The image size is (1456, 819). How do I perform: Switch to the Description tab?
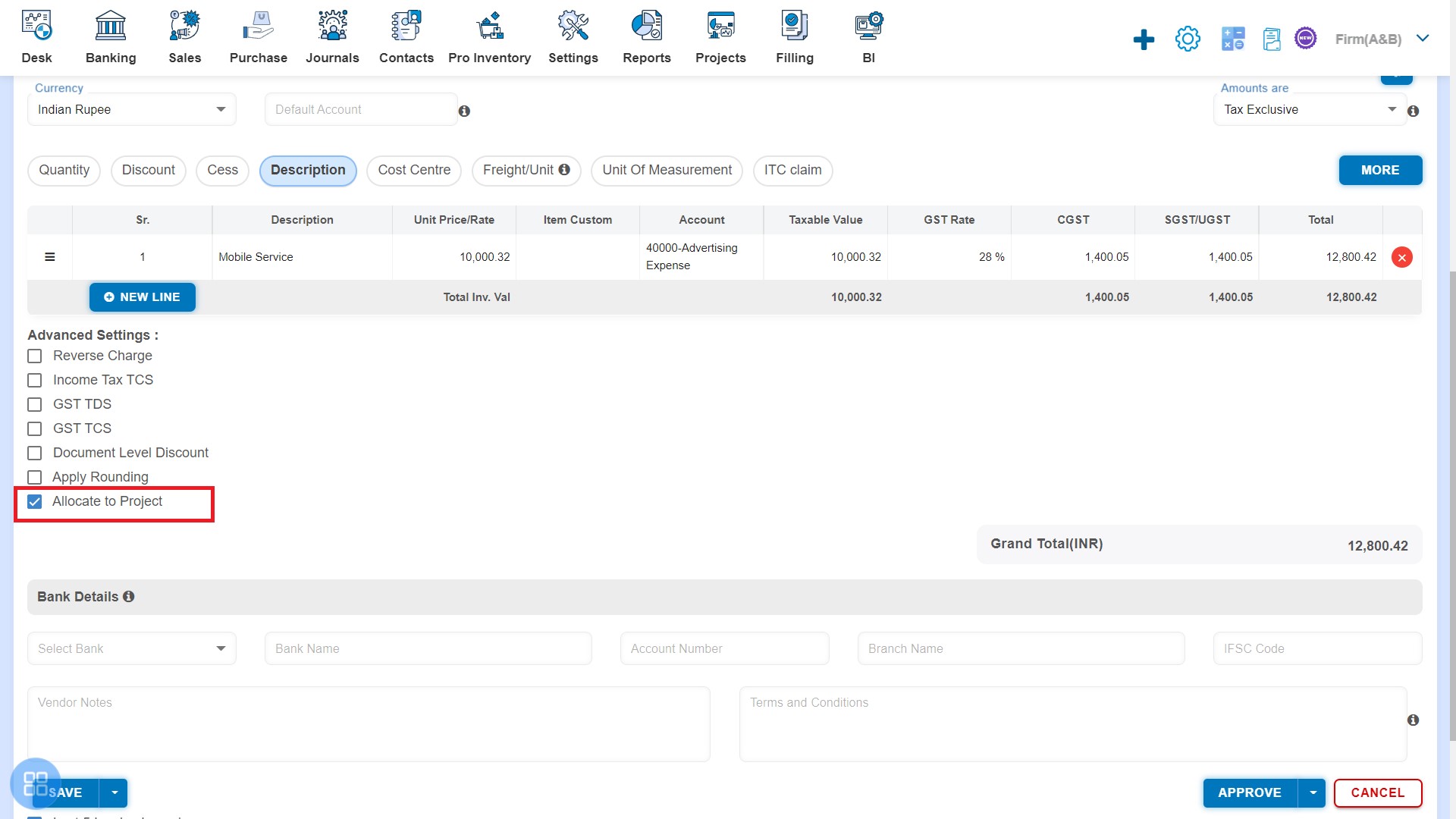point(307,170)
